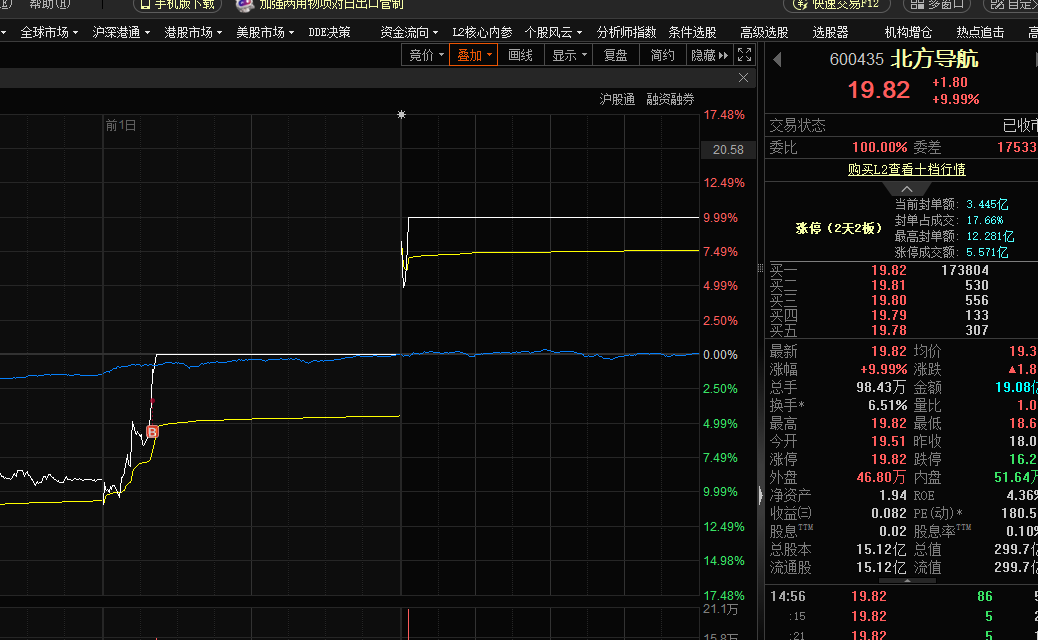Click the 当前封单额 3.445亿 value
This screenshot has width=1038, height=640.
pyautogui.click(x=987, y=205)
